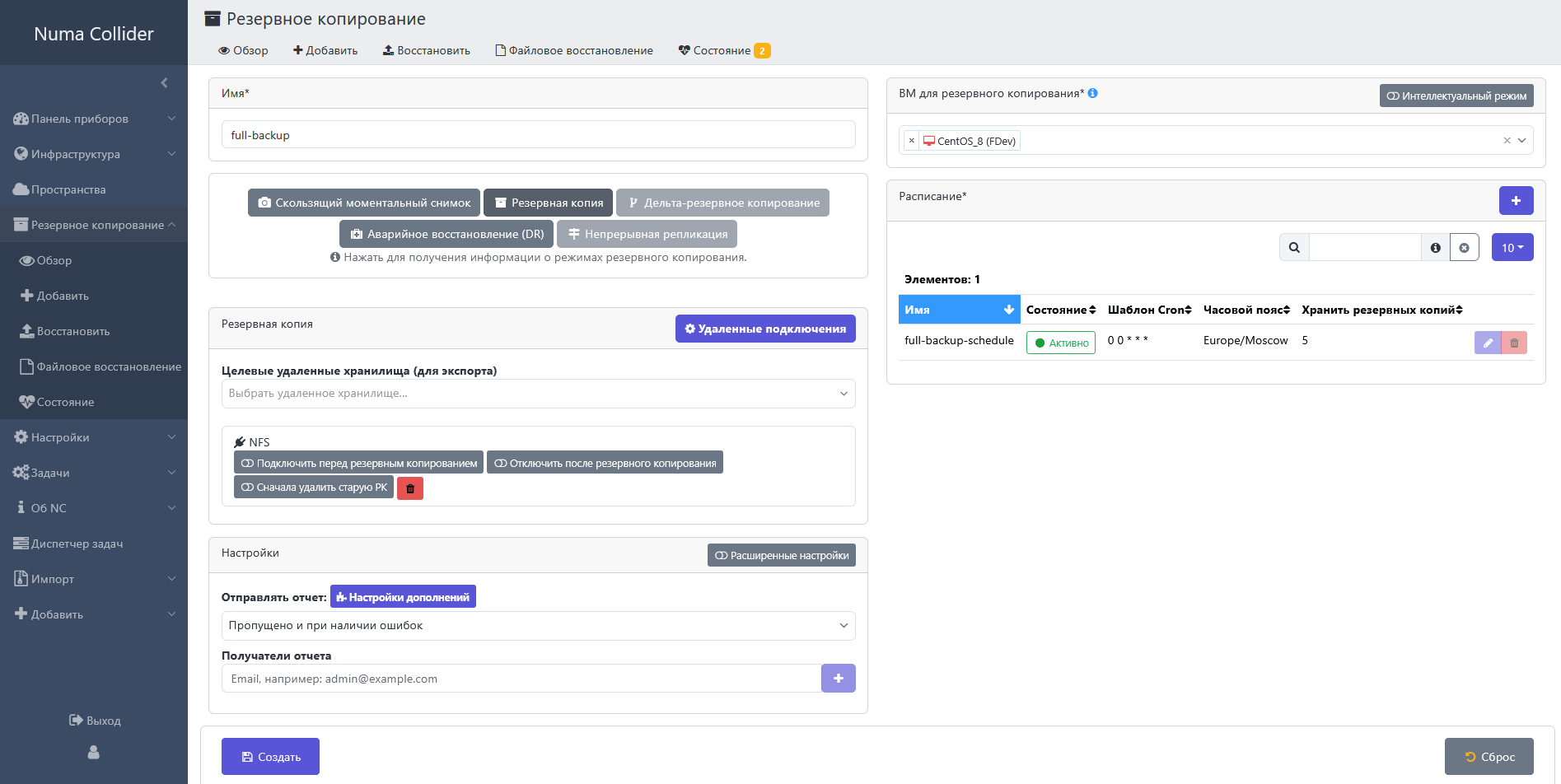Screen dimensions: 1561x784
Task: Open Диспетчер задач in the sidebar
Action: tap(94, 544)
